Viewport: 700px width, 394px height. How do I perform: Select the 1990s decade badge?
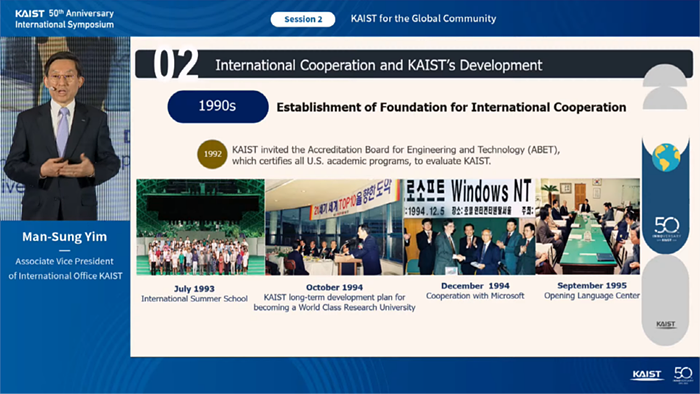pos(218,106)
